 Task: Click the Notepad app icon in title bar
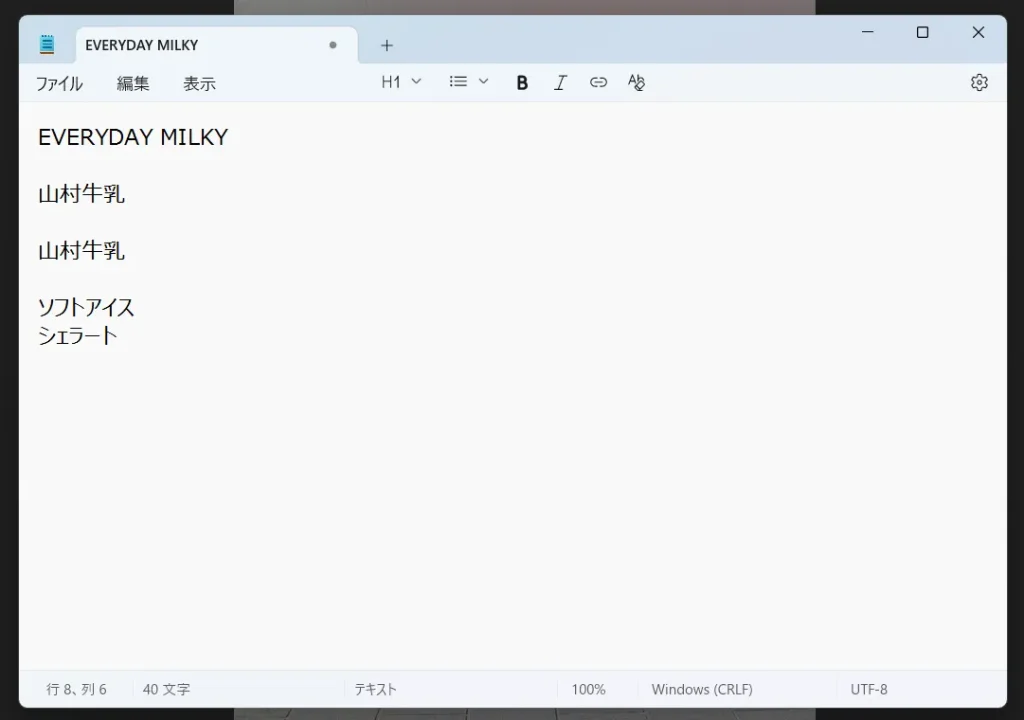[x=46, y=44]
